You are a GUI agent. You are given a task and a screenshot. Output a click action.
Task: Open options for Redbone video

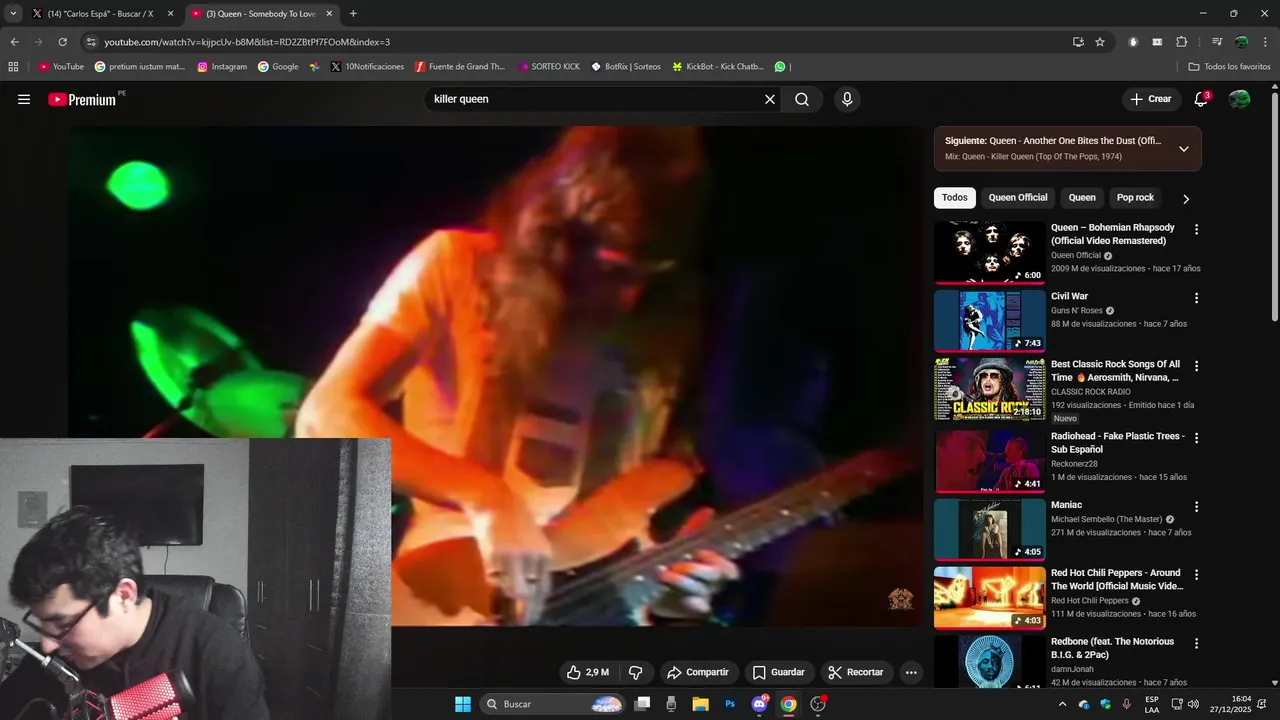click(1196, 643)
